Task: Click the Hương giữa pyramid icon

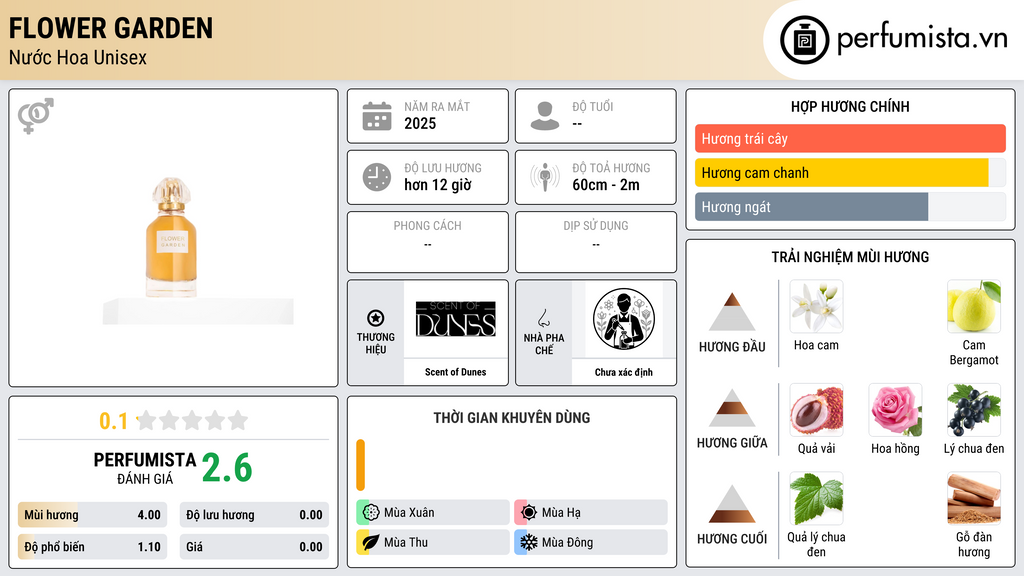Action: tap(732, 408)
